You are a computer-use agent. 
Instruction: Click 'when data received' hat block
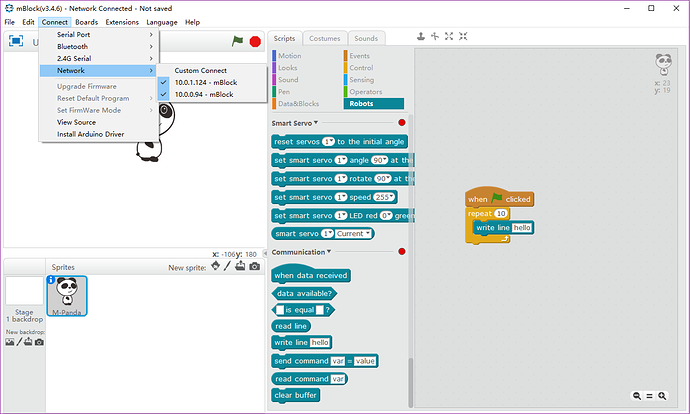[311, 274]
